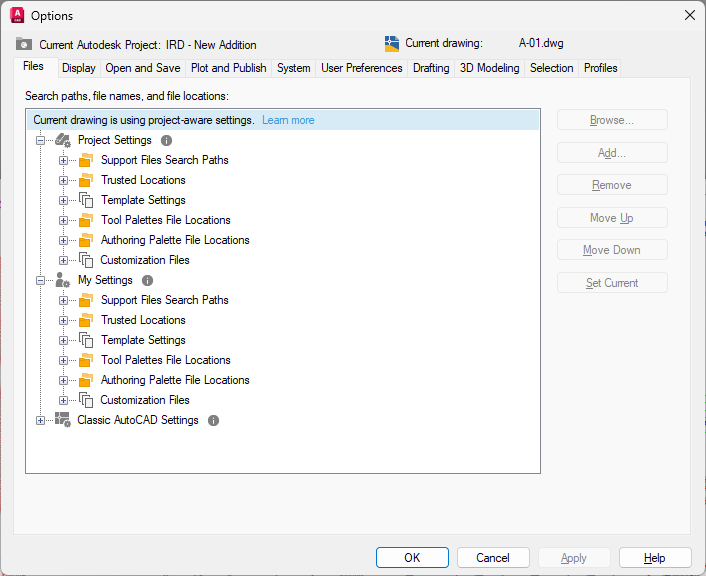
Task: Go to the Plot and Publish tab
Action: (229, 68)
